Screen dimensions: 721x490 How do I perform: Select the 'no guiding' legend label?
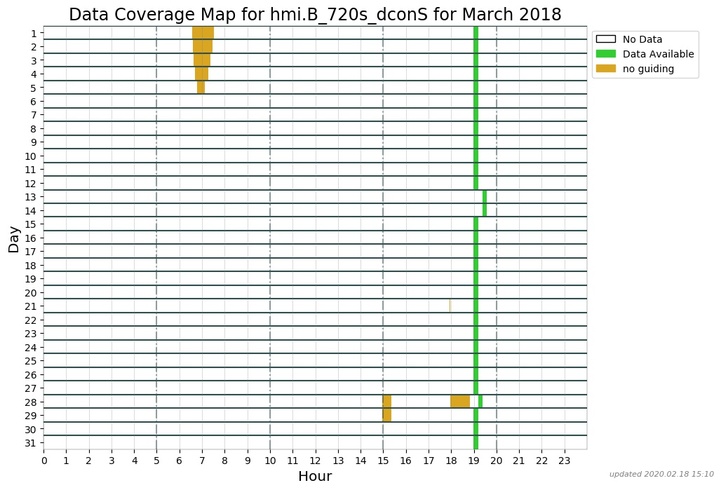[x=649, y=69]
